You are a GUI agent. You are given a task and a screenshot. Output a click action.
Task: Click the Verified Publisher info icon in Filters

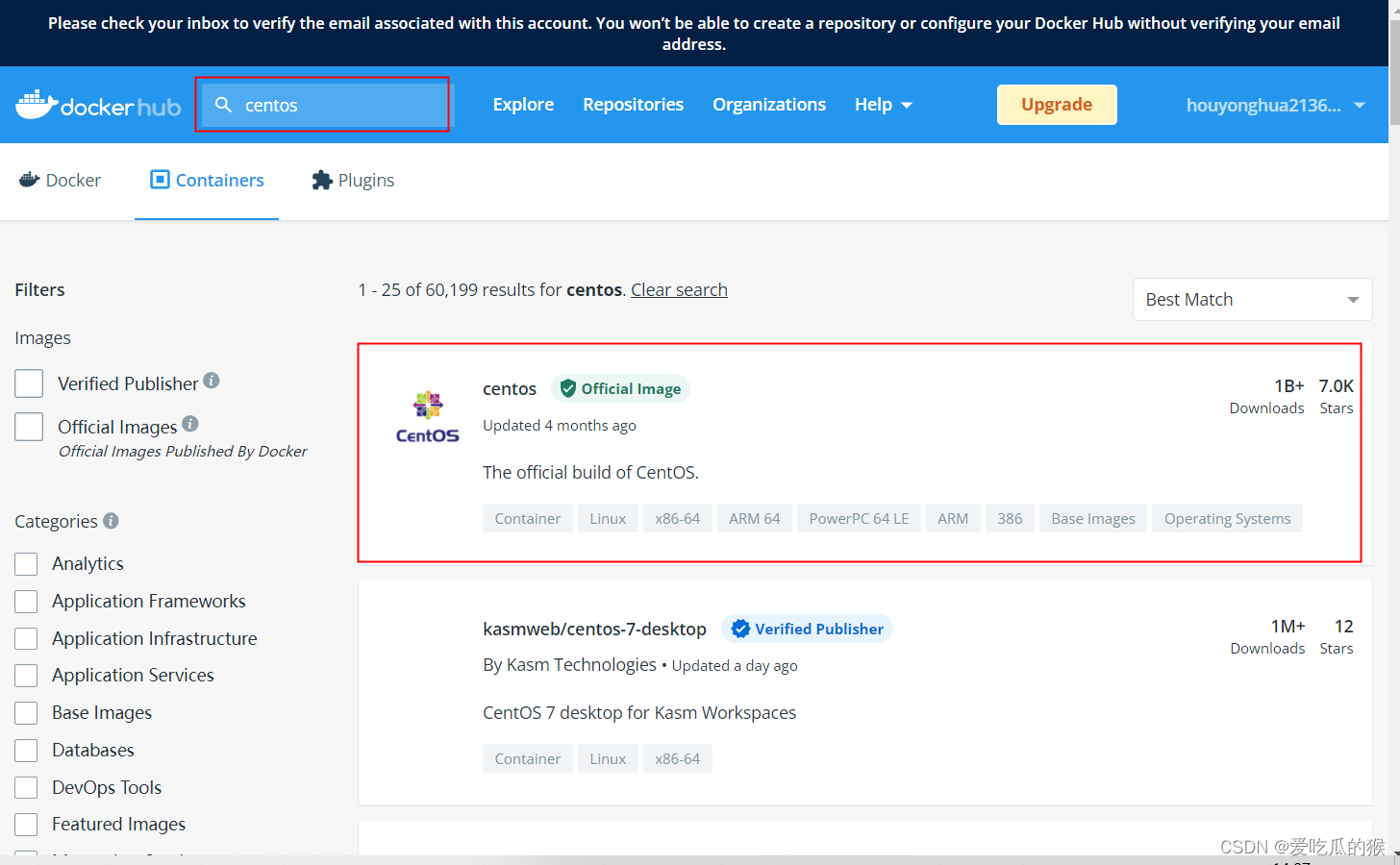tap(212, 381)
